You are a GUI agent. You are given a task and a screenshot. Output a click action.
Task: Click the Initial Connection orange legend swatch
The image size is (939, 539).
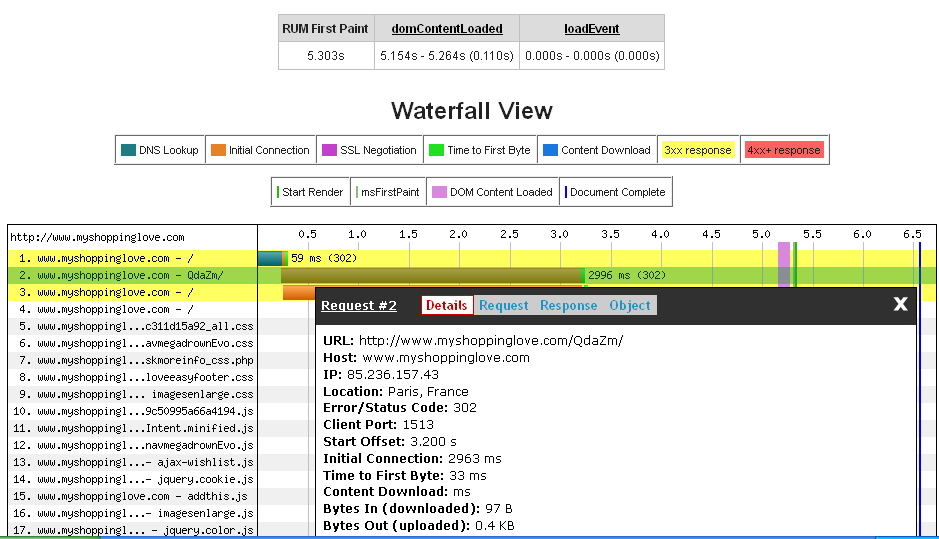click(218, 150)
